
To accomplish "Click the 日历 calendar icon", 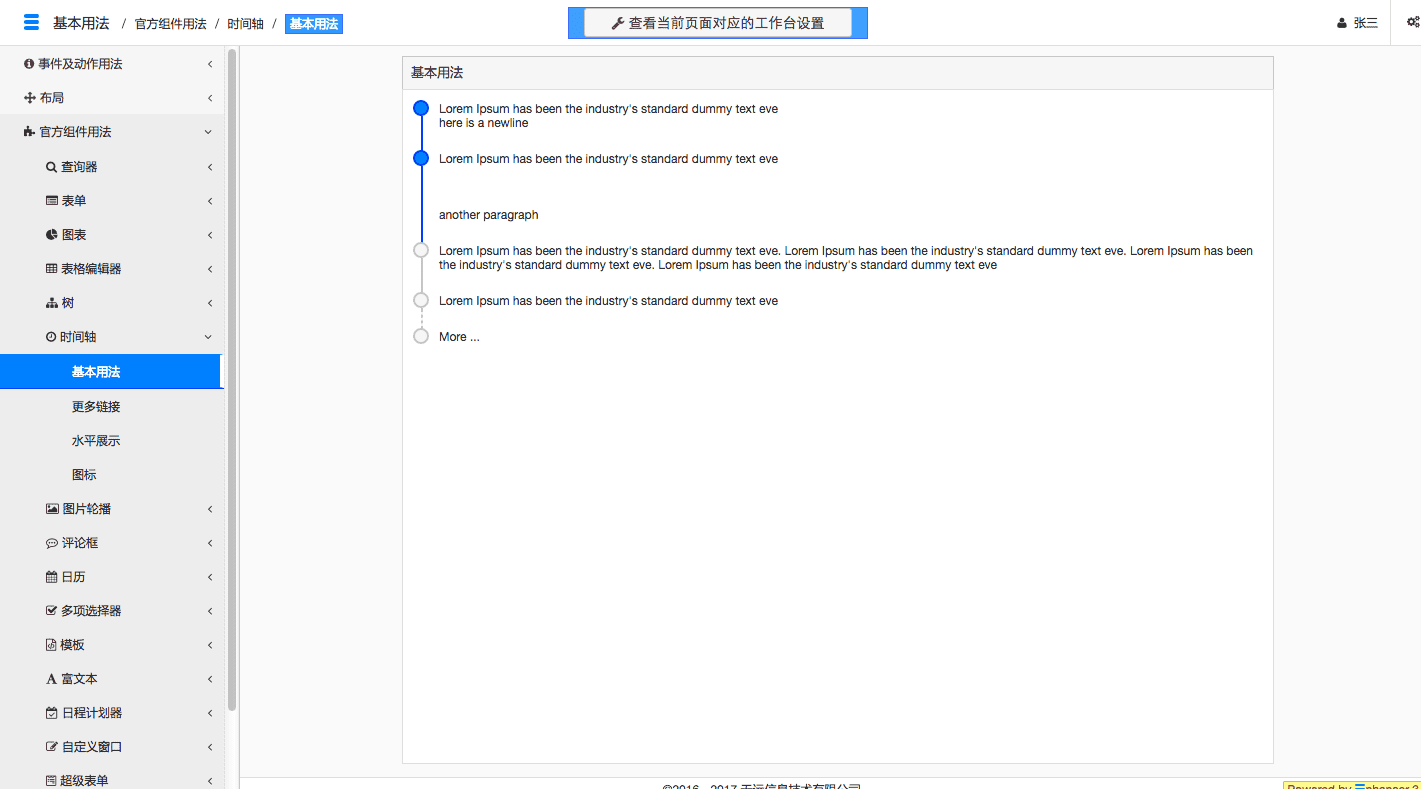I will coord(51,577).
